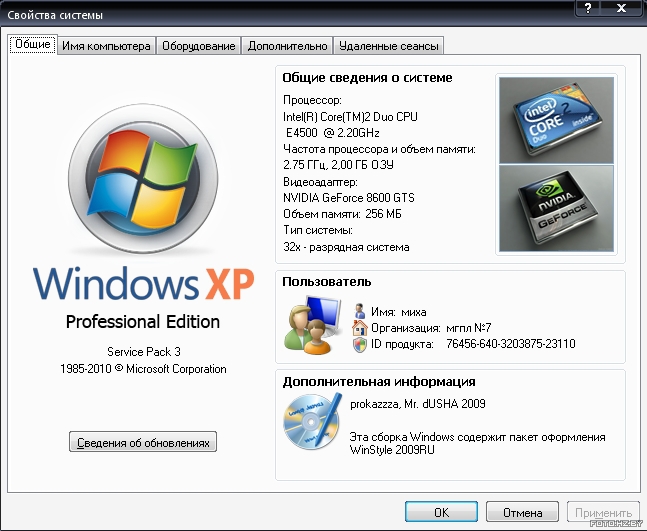Click the Свойства системы title bar text
647x531 pixels.
click(x=55, y=15)
